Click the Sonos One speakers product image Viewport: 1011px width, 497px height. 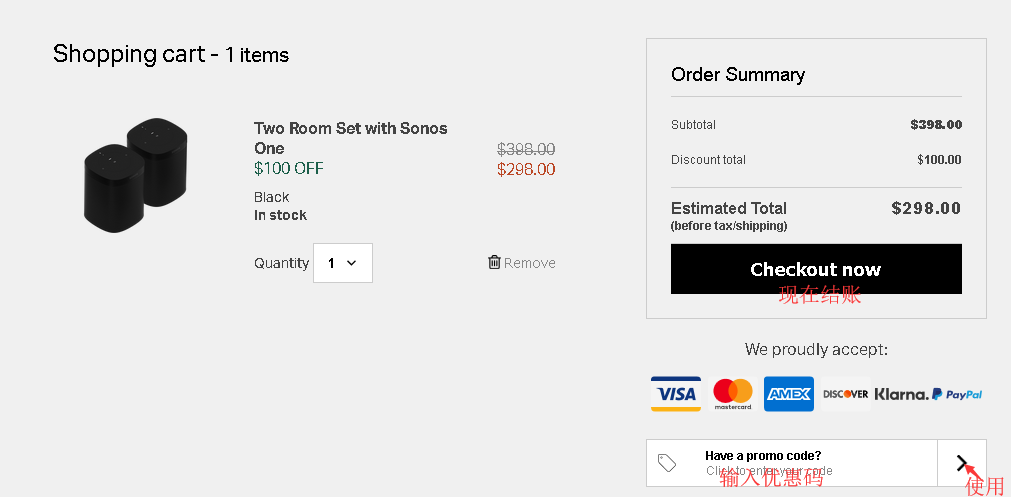point(136,175)
